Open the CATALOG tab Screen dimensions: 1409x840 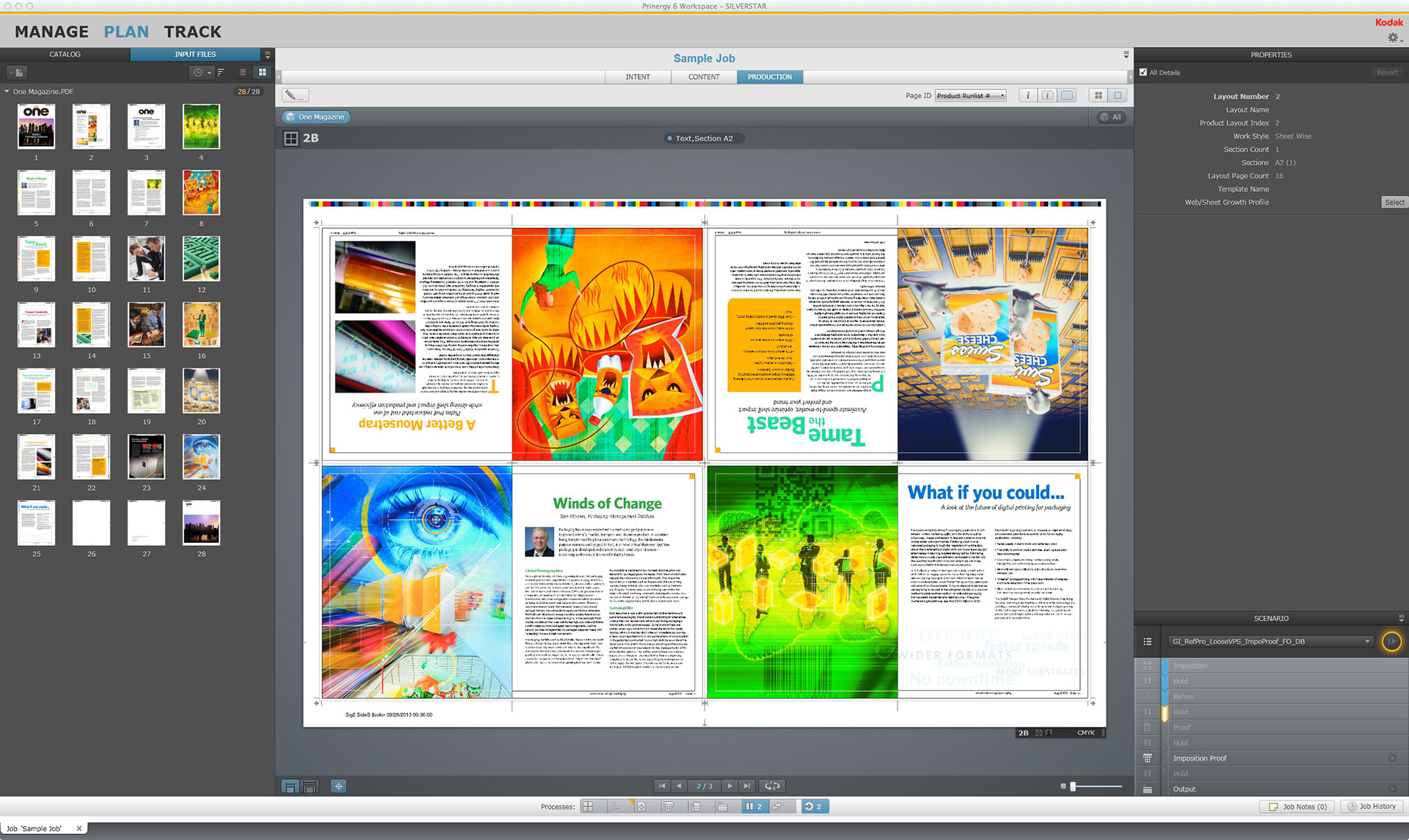click(65, 54)
